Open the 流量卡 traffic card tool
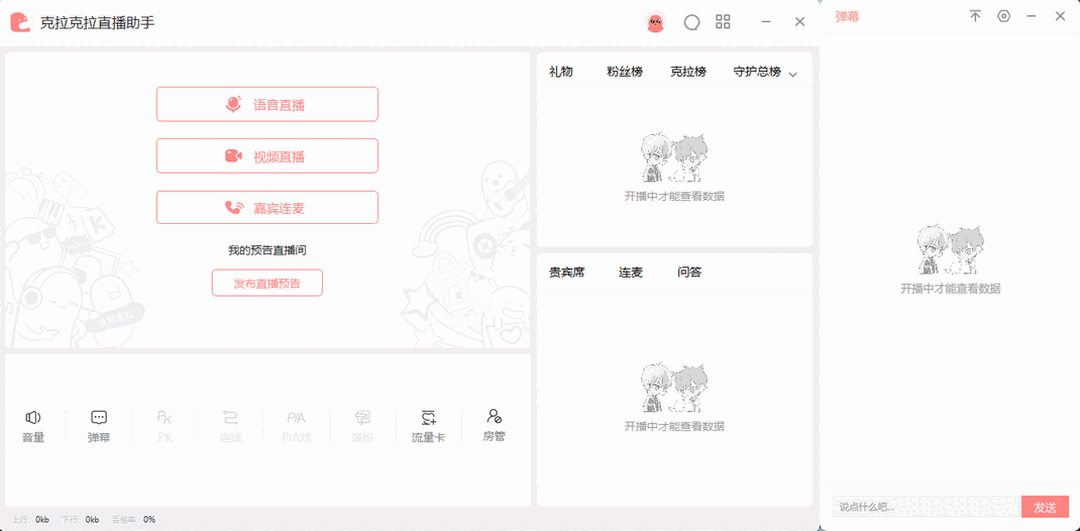The width and height of the screenshot is (1080, 531). coord(428,426)
